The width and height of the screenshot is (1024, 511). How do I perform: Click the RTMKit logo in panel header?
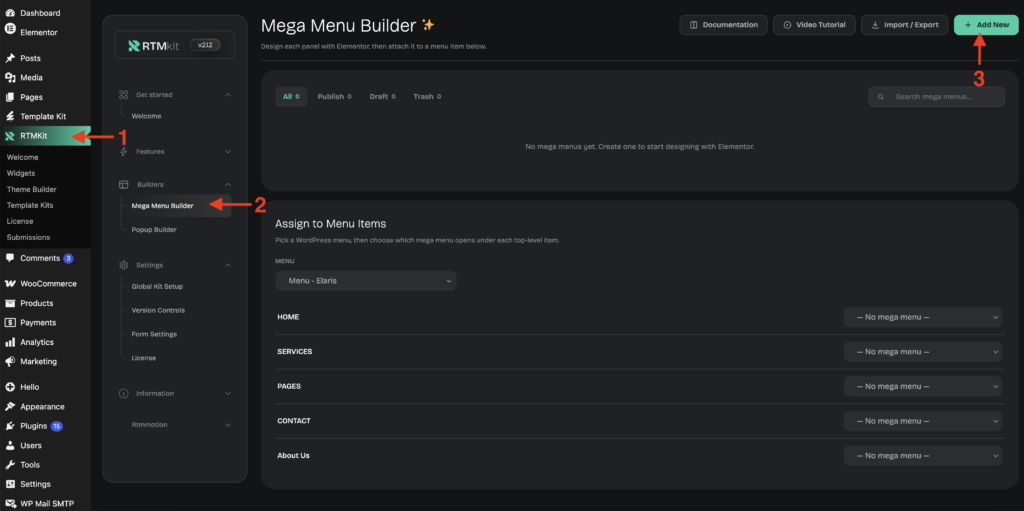[x=155, y=46]
